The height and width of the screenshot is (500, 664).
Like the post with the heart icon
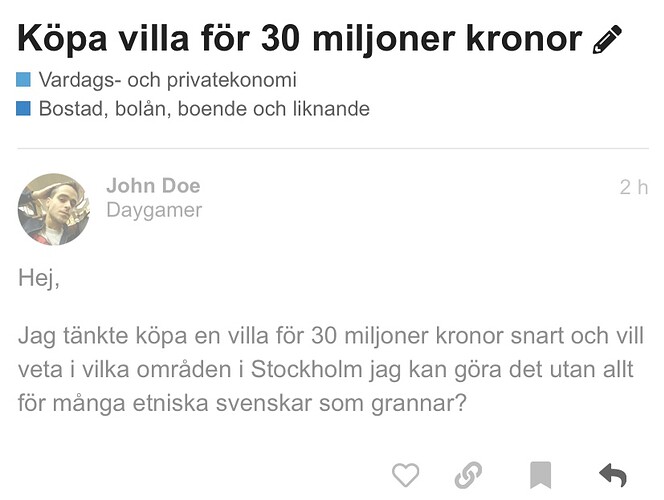coord(405,475)
